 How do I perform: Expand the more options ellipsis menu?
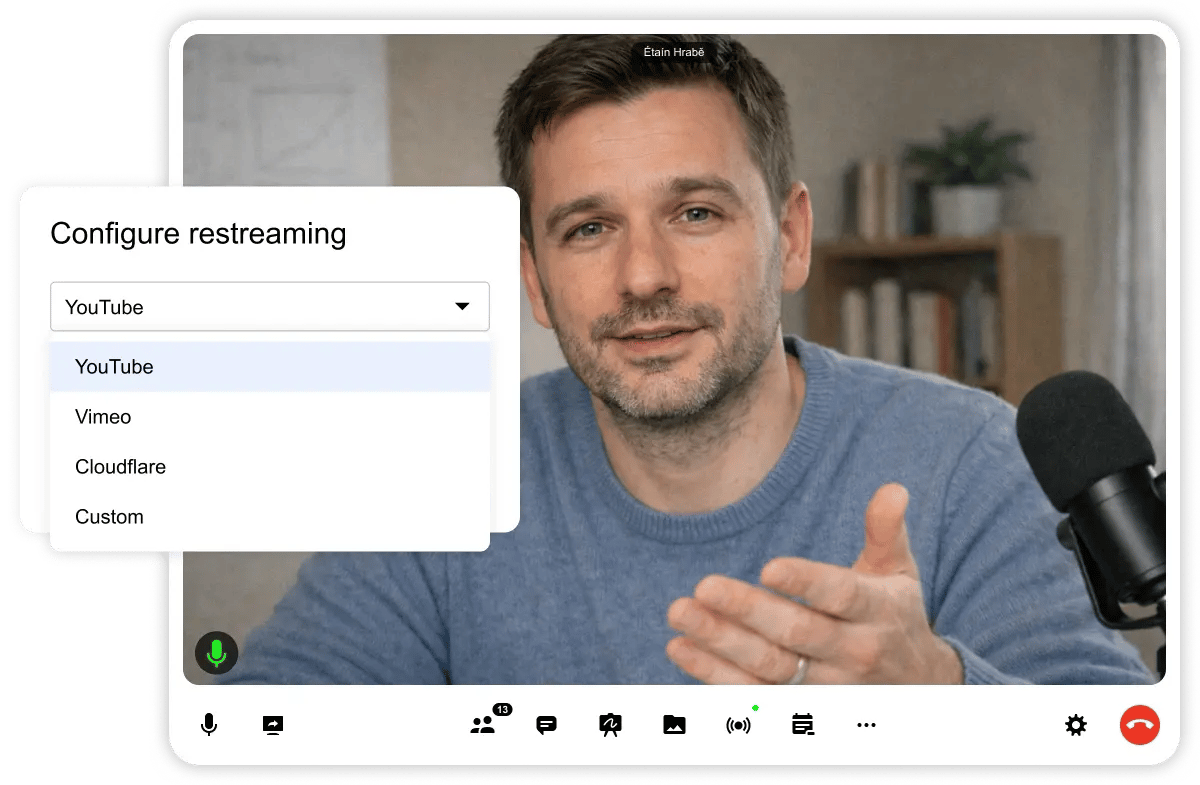(866, 725)
